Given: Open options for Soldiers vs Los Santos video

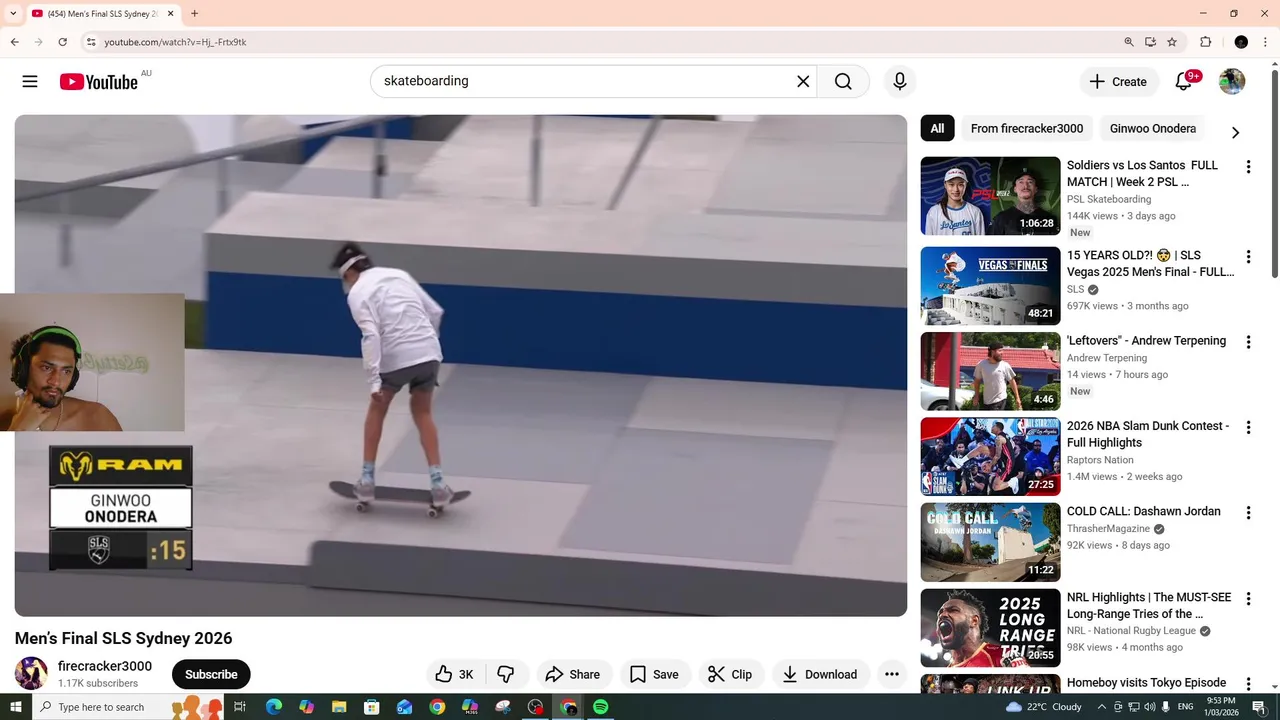Looking at the screenshot, I should (x=1248, y=167).
